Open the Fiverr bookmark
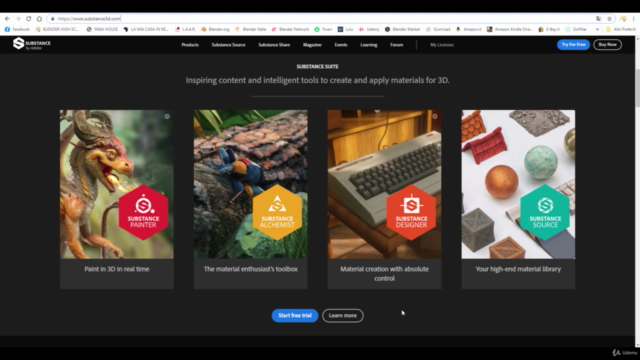The height and width of the screenshot is (360, 640). (x=323, y=29)
